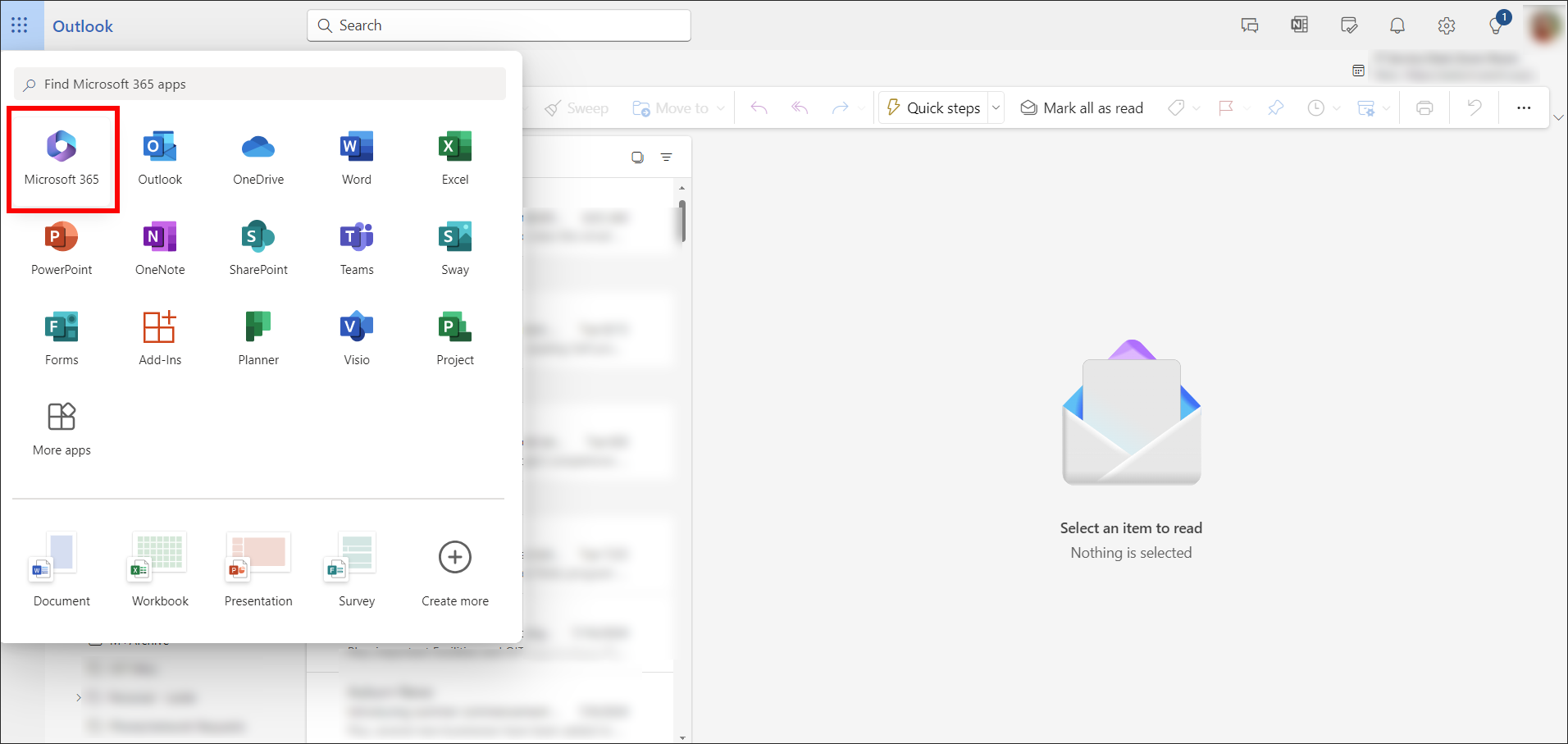
Task: Create a new Forms Survey
Action: 357,570
